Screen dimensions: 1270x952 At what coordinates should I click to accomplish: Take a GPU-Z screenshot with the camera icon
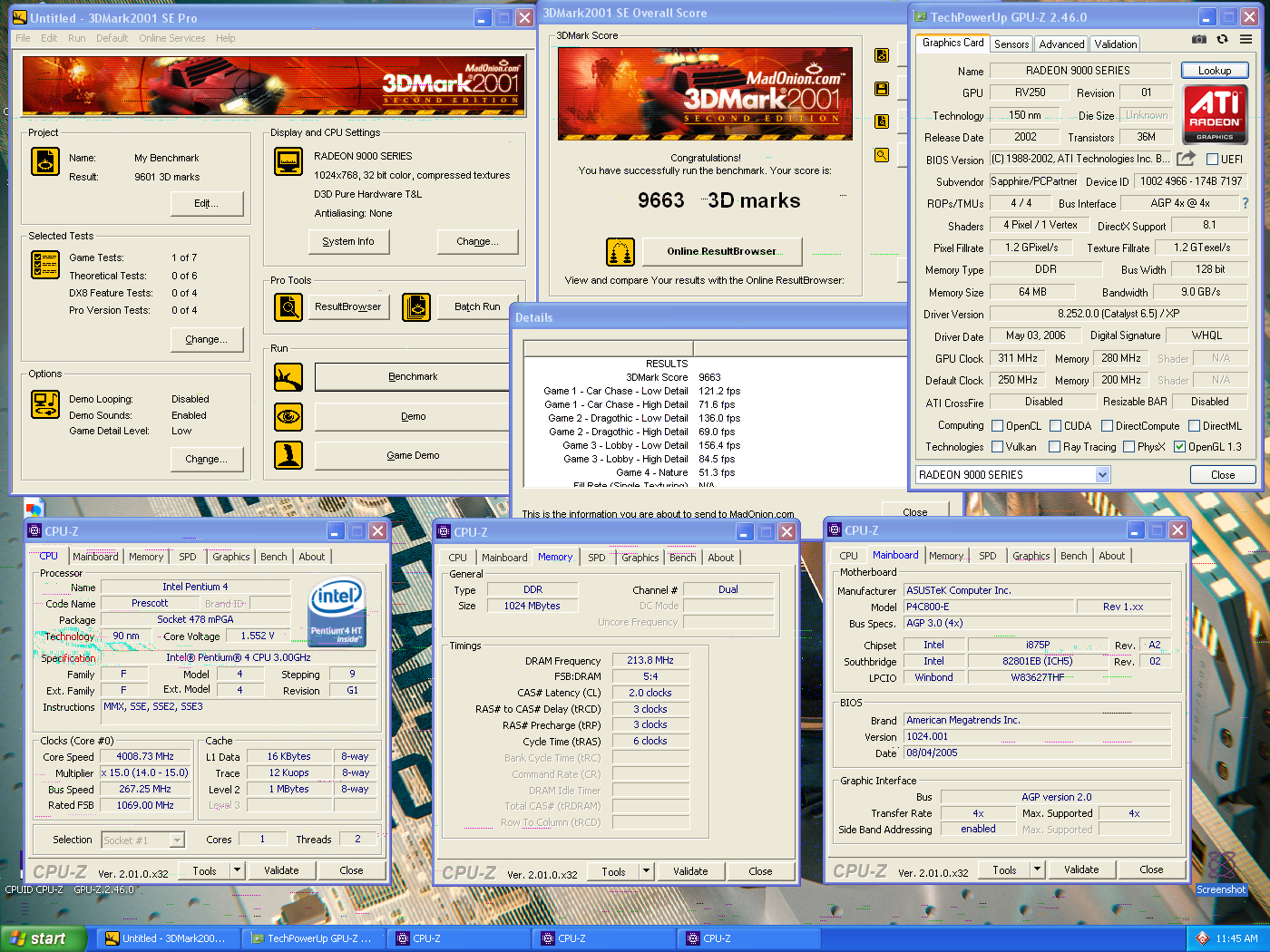pos(1199,40)
